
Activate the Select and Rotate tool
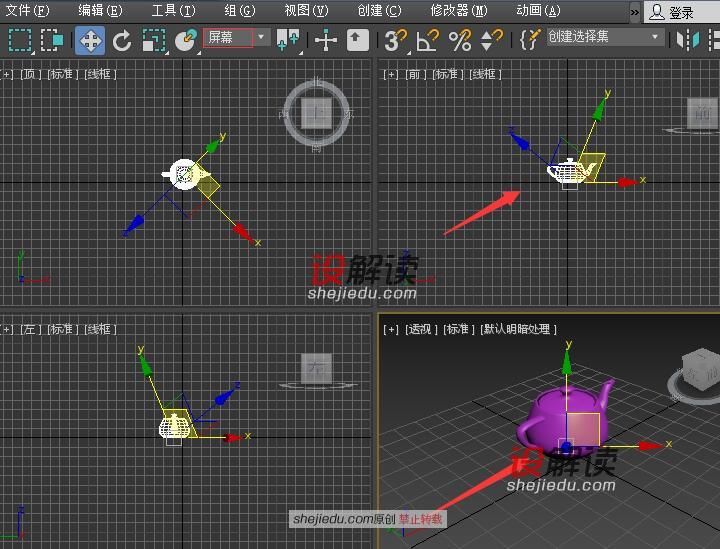tap(122, 40)
